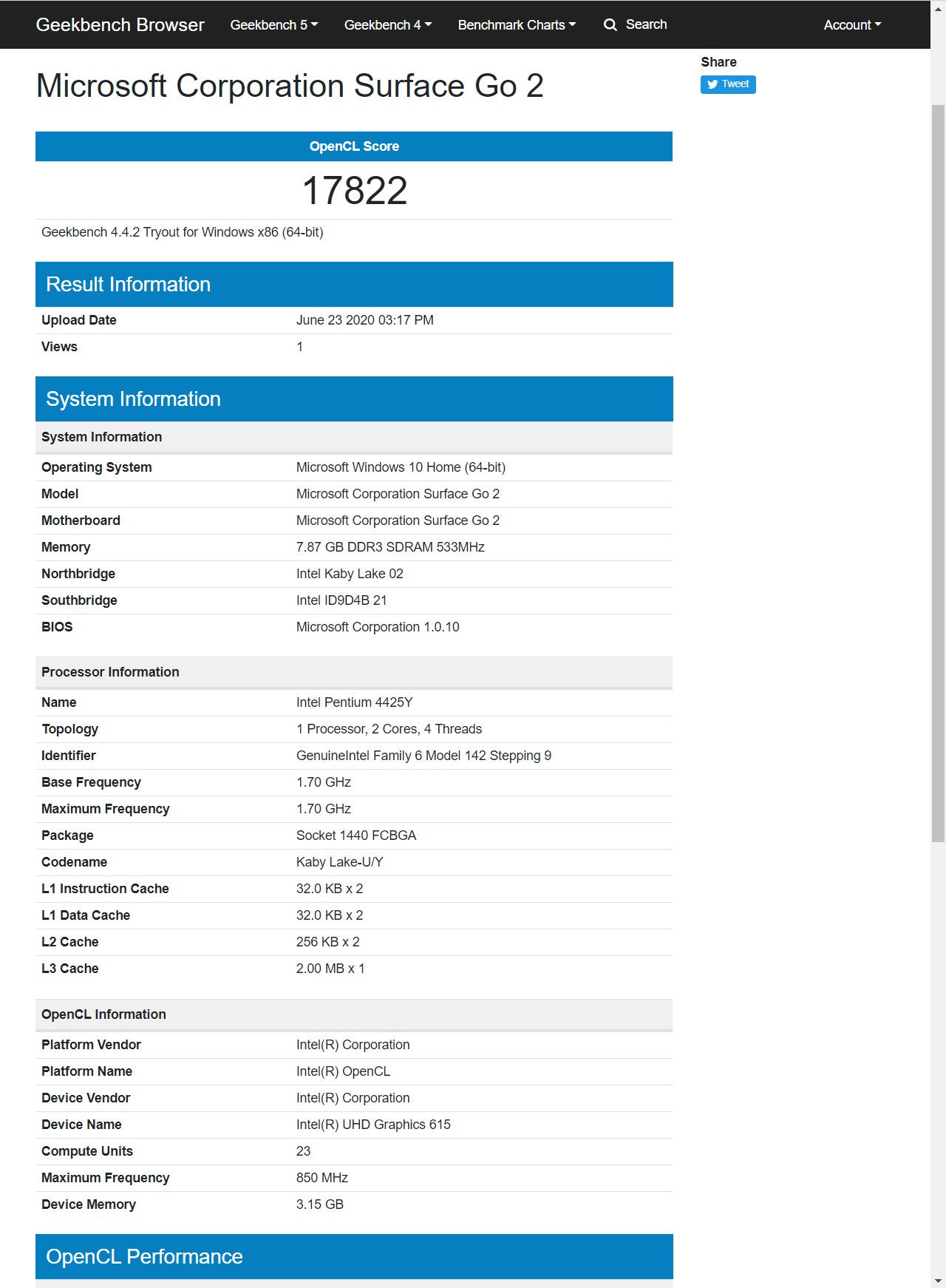Select the Base Frequency value 1.70 GHz
The image size is (946, 1288).
point(324,782)
